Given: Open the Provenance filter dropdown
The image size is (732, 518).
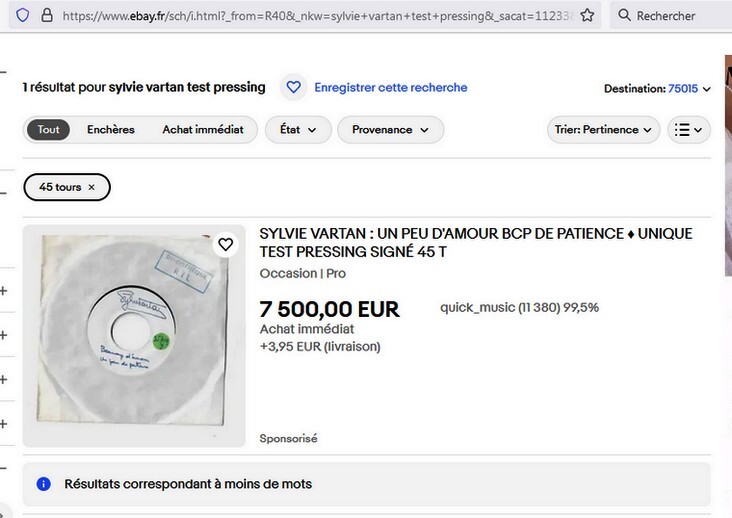Looking at the screenshot, I should pos(390,130).
